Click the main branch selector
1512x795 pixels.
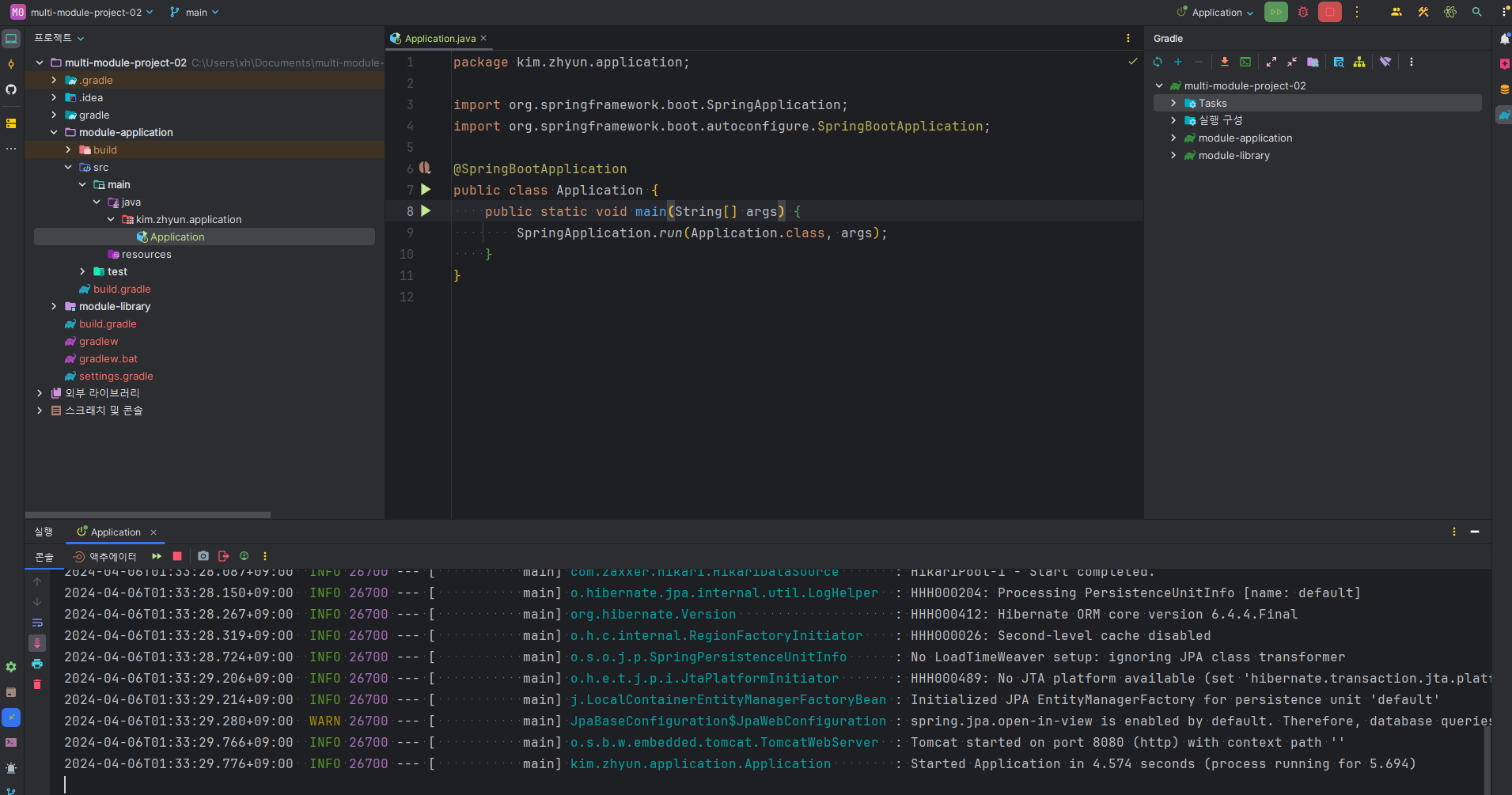(194, 12)
